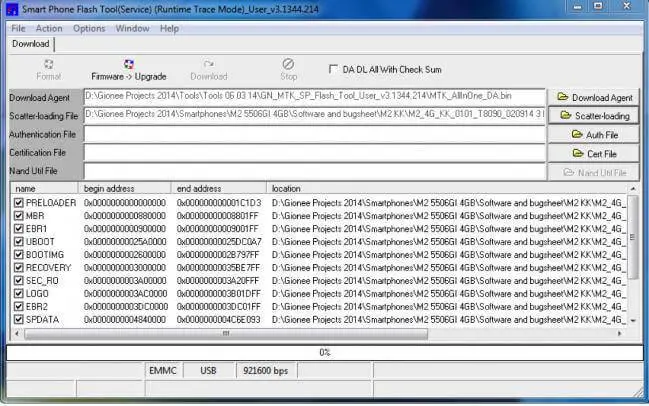Click the Authentication File field

tap(315, 134)
